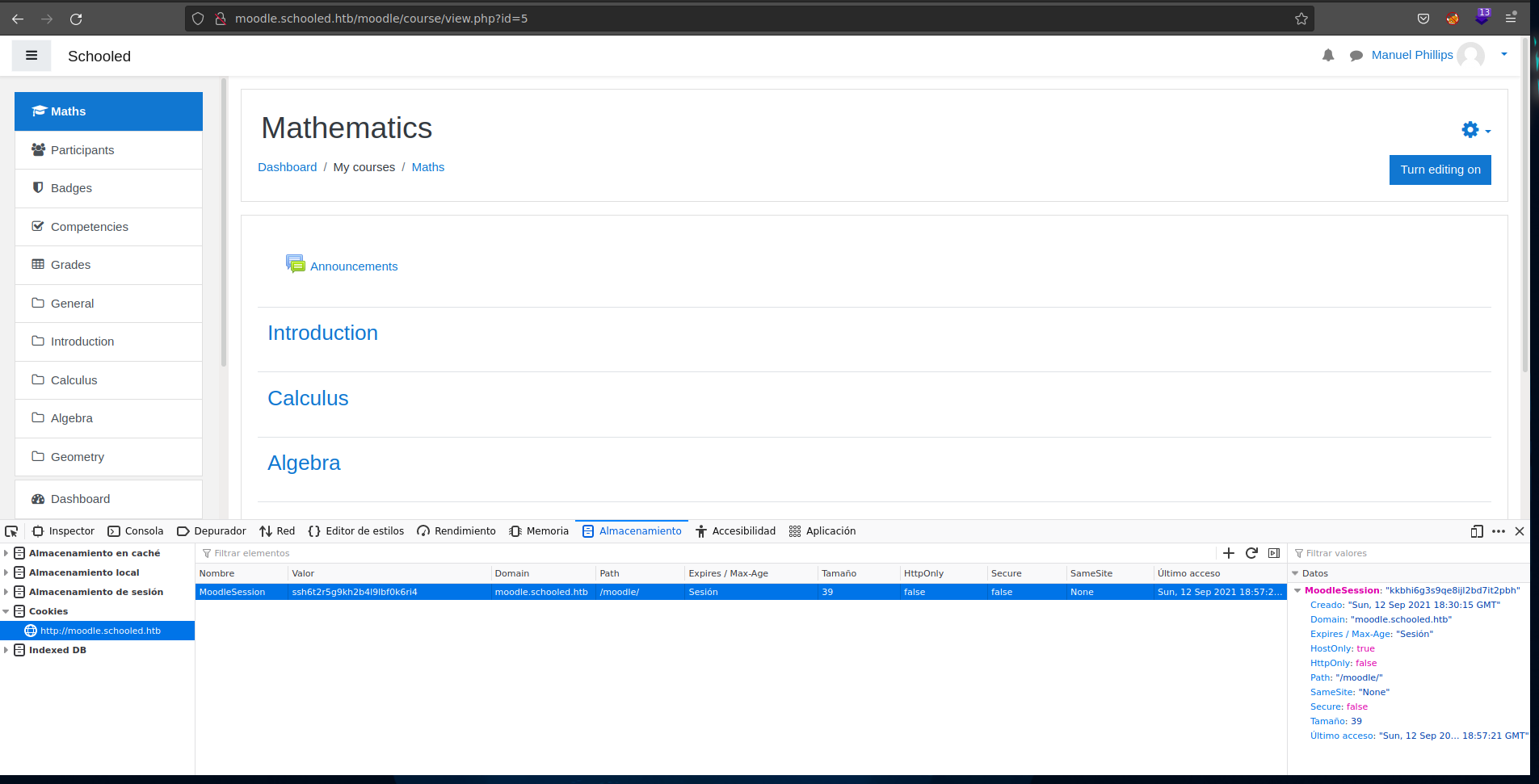Switch to the Consola tab

[x=136, y=531]
